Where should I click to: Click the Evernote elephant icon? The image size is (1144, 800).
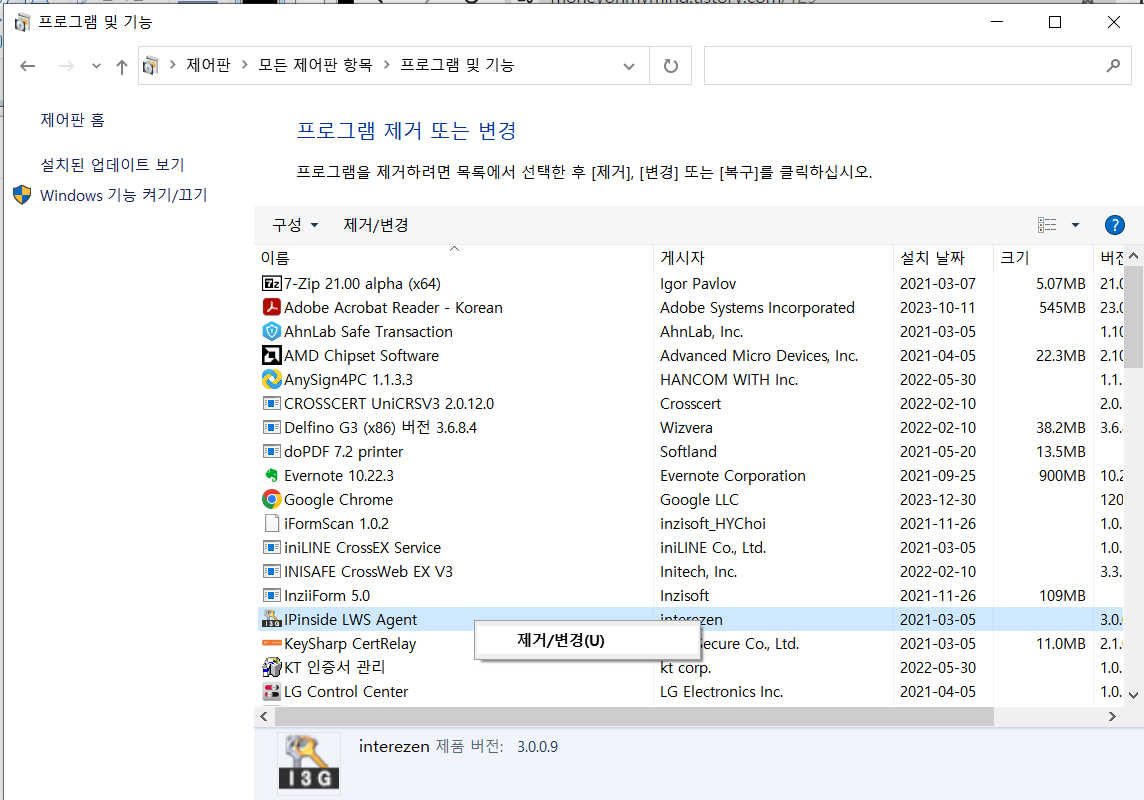270,475
